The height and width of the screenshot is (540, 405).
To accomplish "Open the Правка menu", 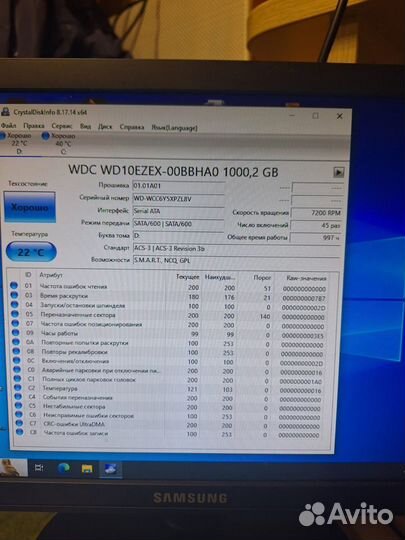I will [33, 126].
